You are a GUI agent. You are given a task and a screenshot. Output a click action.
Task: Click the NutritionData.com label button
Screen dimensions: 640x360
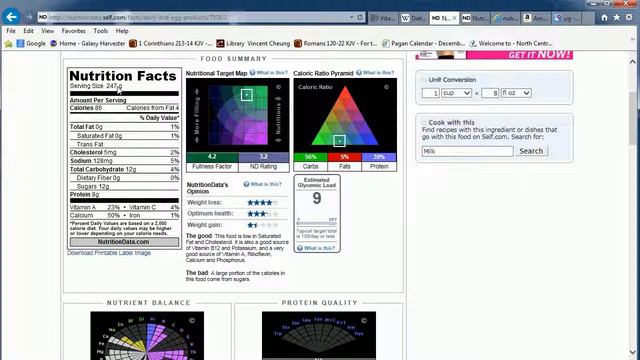124,242
